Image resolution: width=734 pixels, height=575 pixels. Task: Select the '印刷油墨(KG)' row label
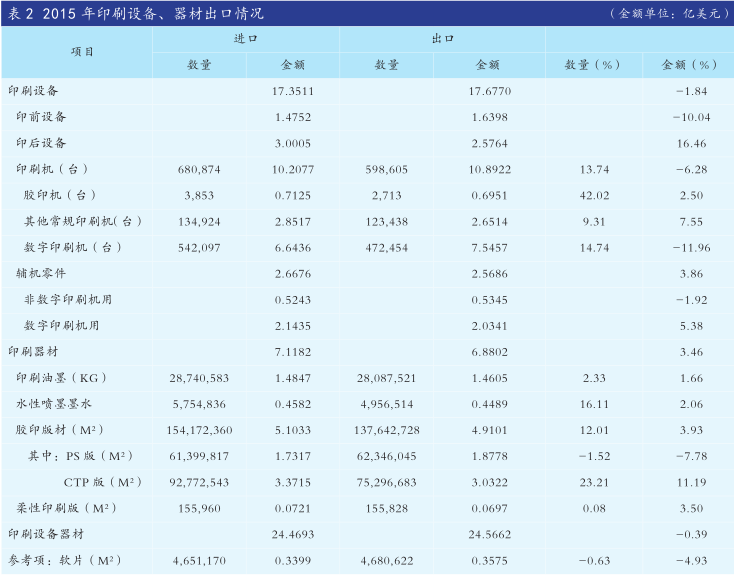[61, 377]
